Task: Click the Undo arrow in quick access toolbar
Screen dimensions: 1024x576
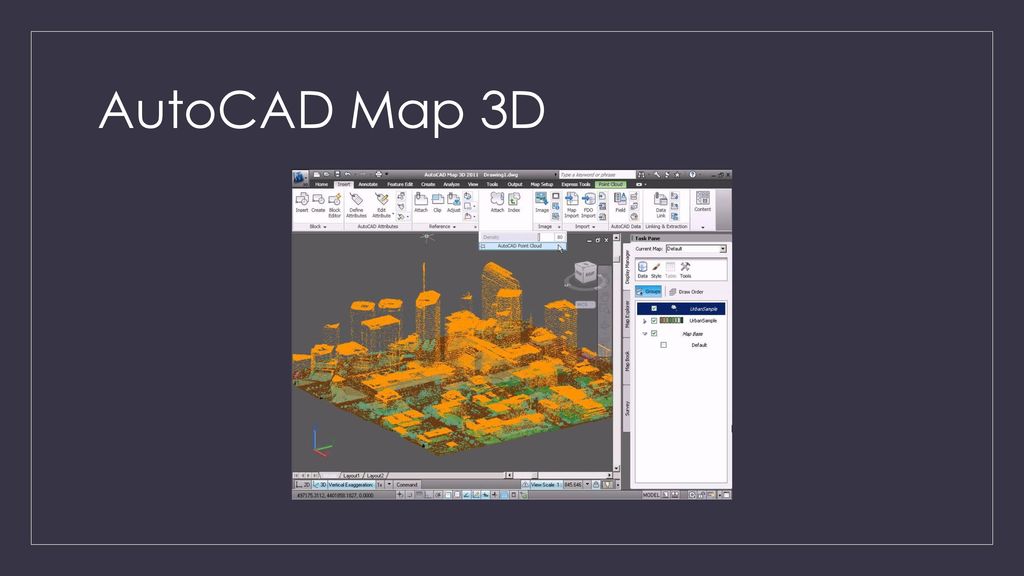Action: point(348,174)
